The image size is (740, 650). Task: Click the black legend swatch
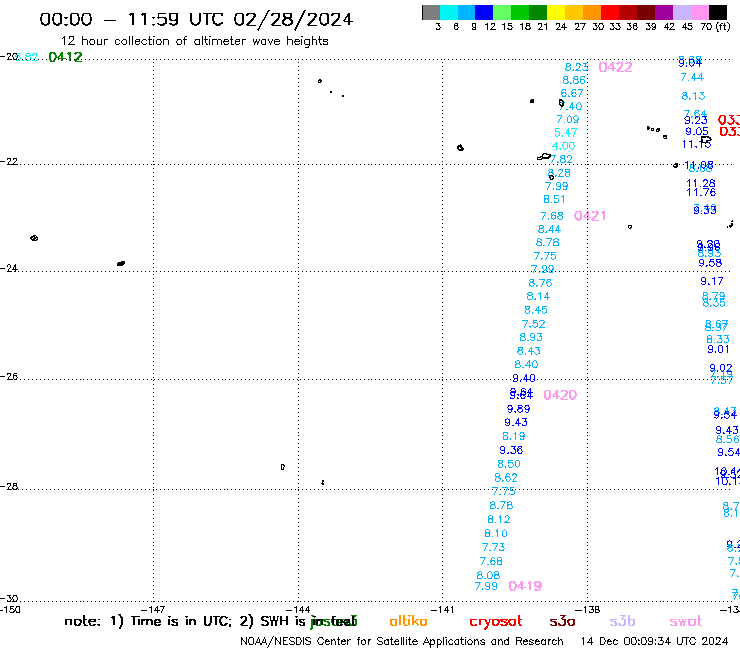718,12
